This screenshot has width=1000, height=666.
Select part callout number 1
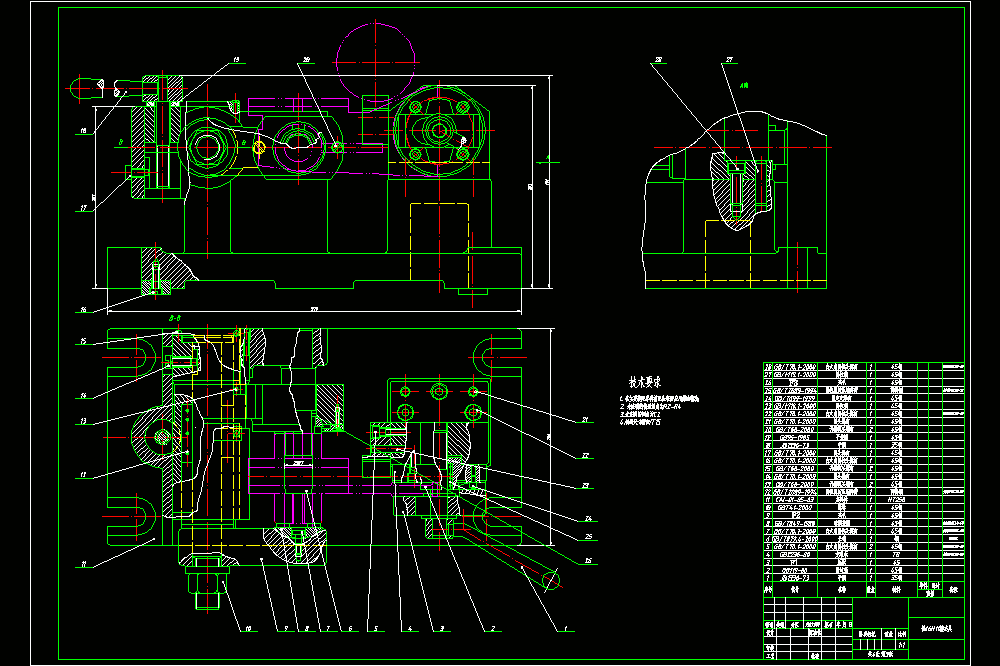[x=565, y=628]
